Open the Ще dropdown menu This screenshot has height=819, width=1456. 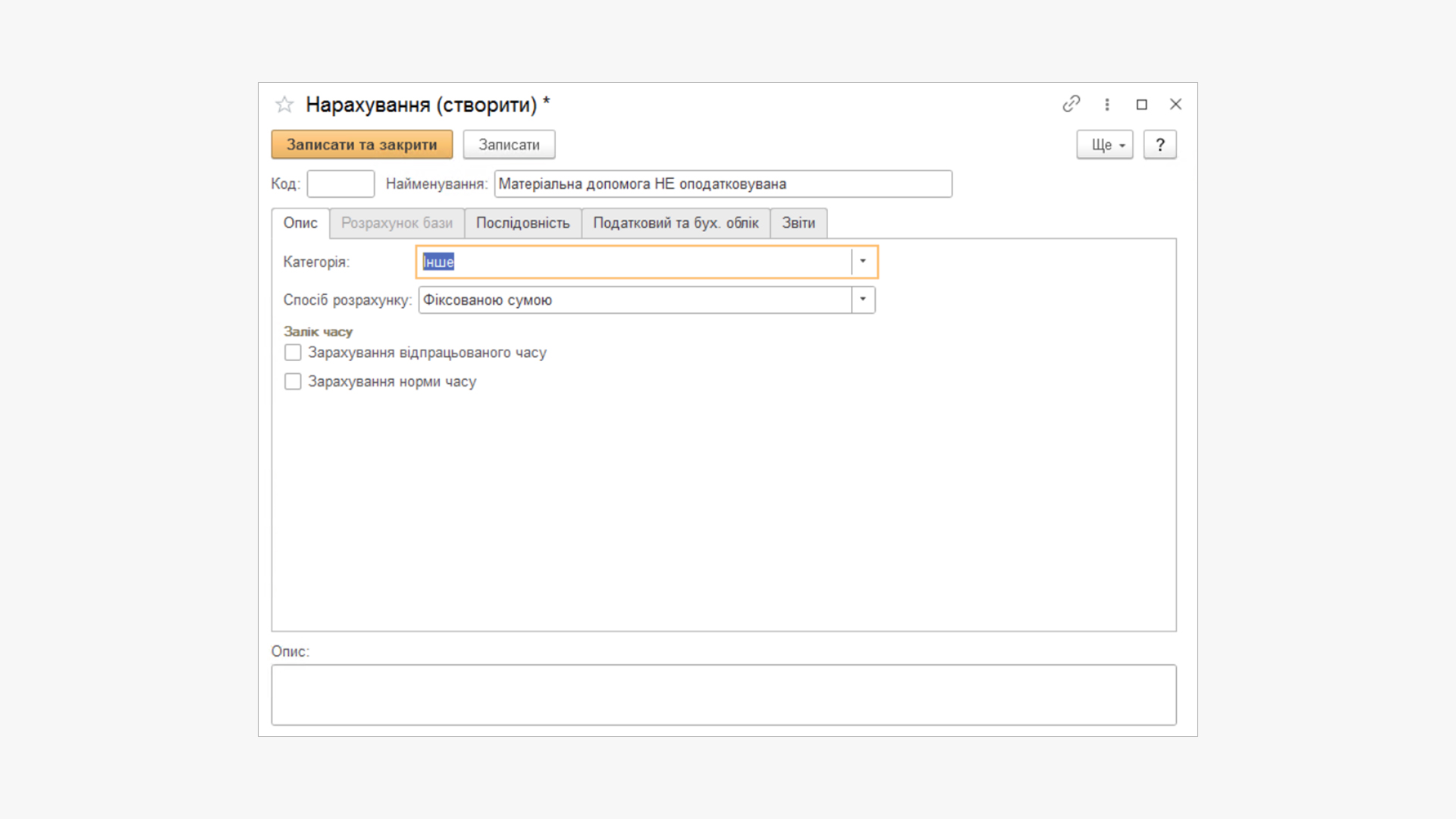pyautogui.click(x=1104, y=145)
